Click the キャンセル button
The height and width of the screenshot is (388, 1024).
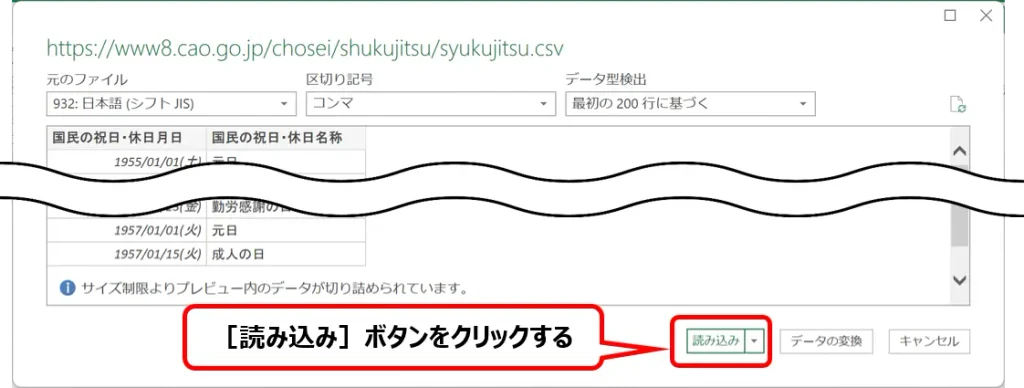tap(929, 341)
